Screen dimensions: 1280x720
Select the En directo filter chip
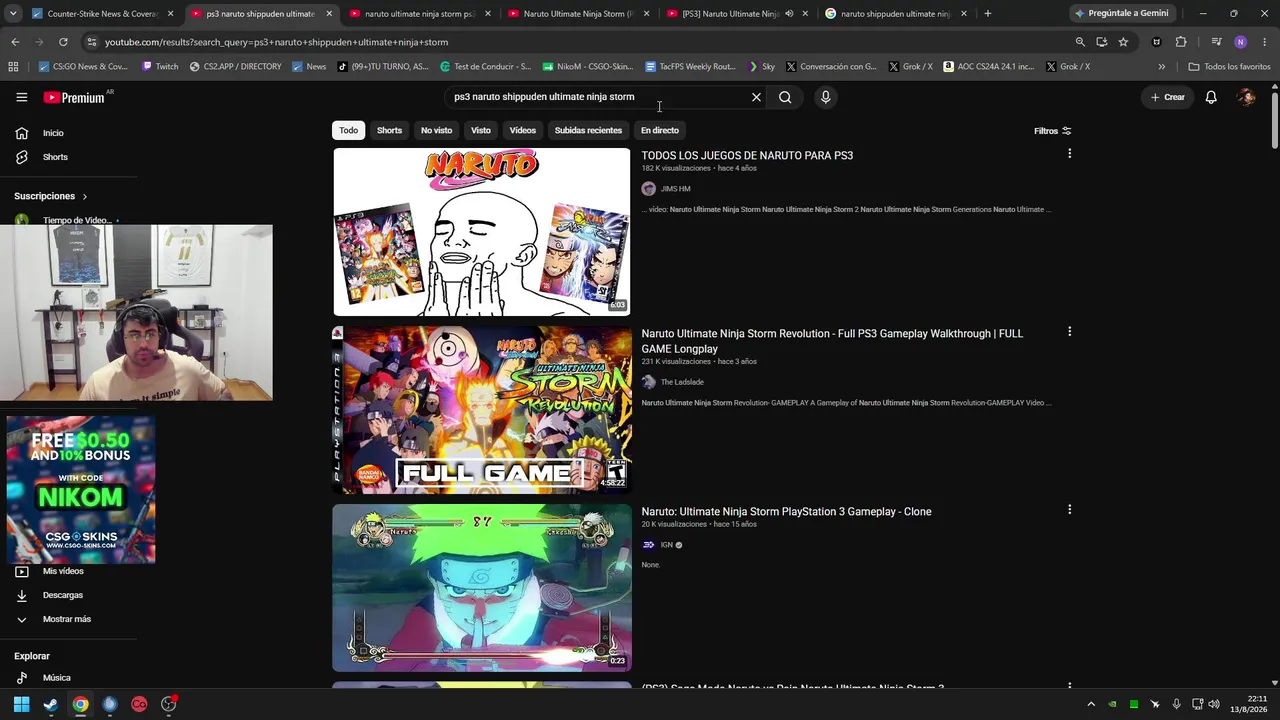[x=659, y=130]
